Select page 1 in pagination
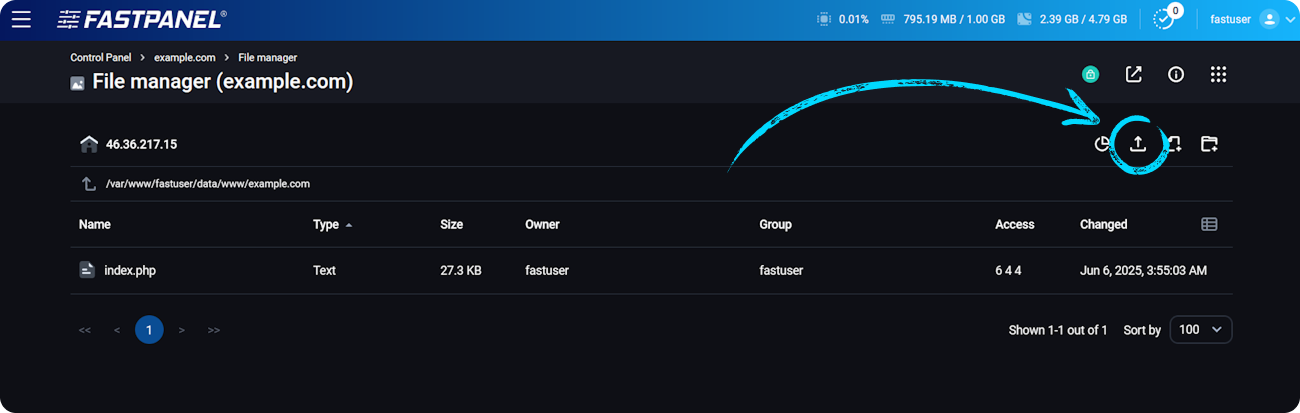The image size is (1300, 413). tap(149, 329)
